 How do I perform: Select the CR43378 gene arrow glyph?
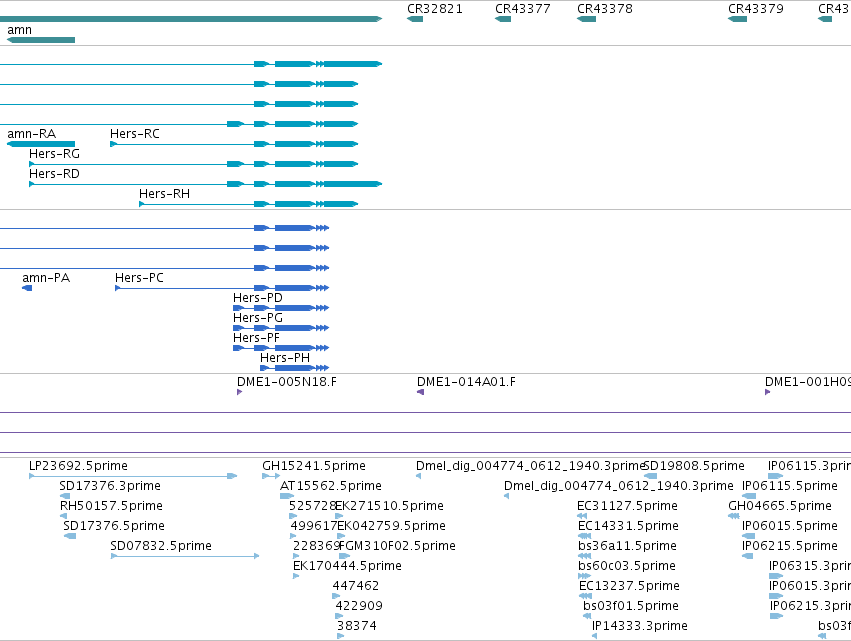click(x=586, y=19)
